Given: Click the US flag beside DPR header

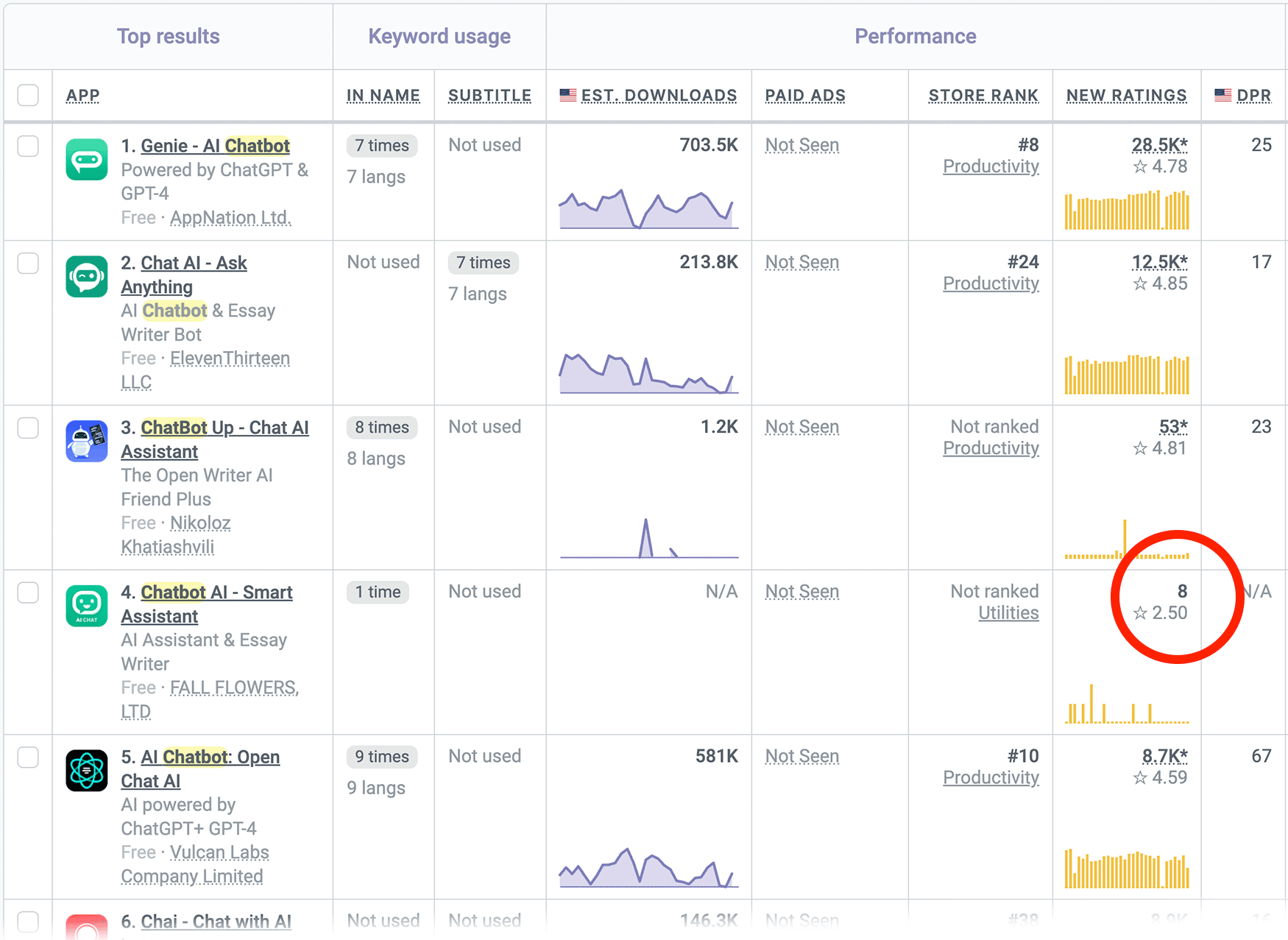Looking at the screenshot, I should [x=1223, y=95].
